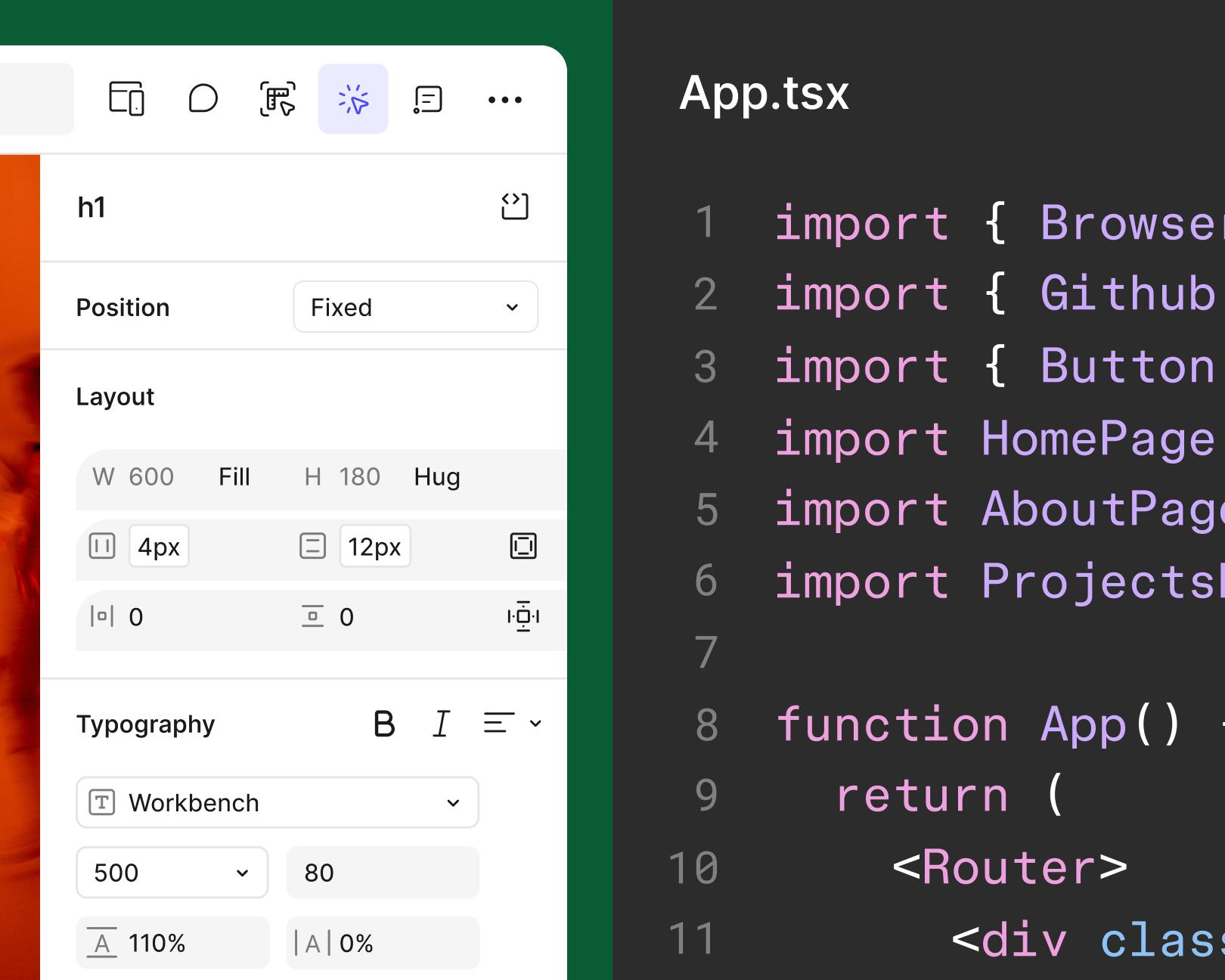Click line number 8 in the editor
The height and width of the screenshot is (980, 1225).
(706, 724)
